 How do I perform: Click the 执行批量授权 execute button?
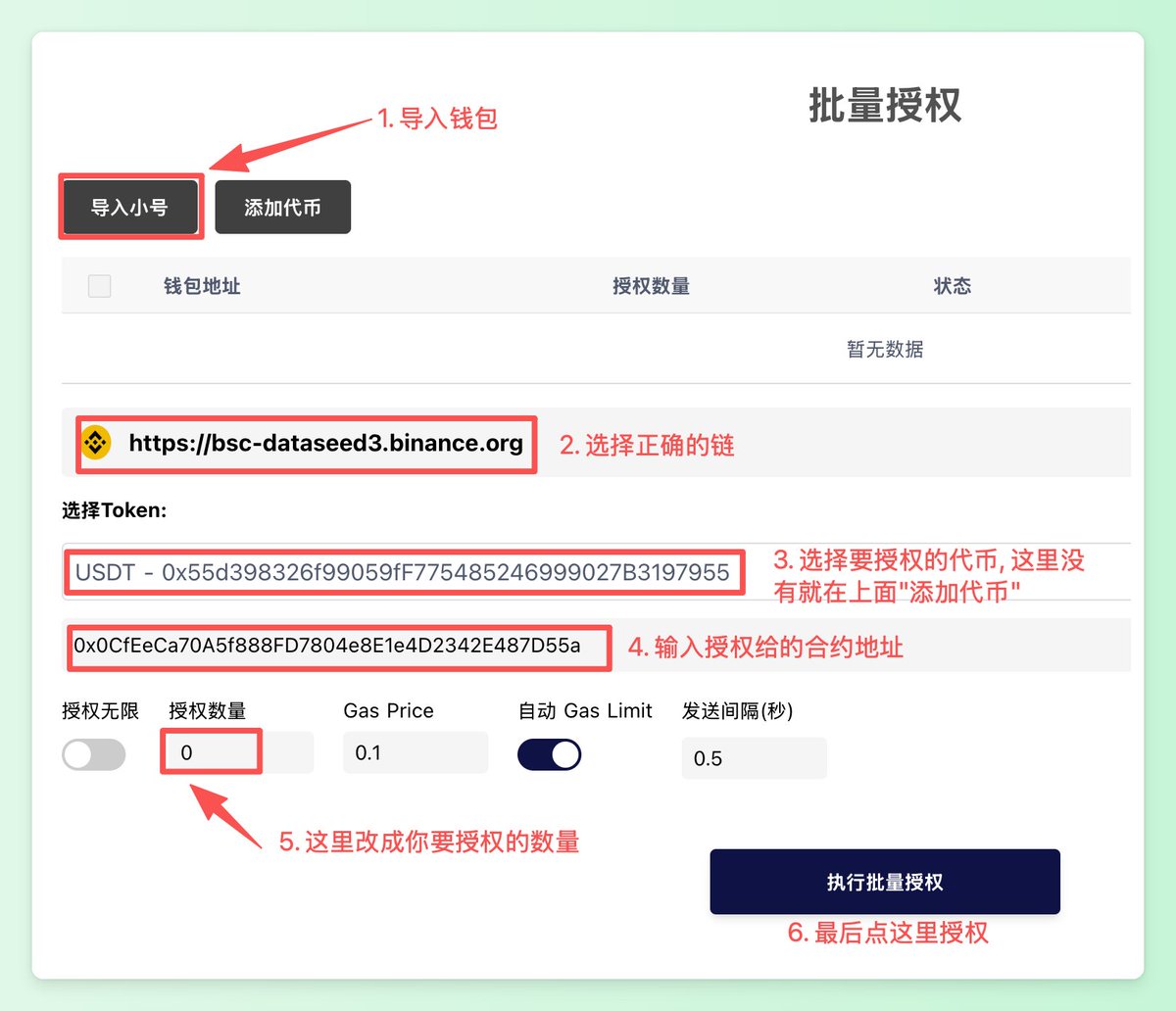[885, 882]
